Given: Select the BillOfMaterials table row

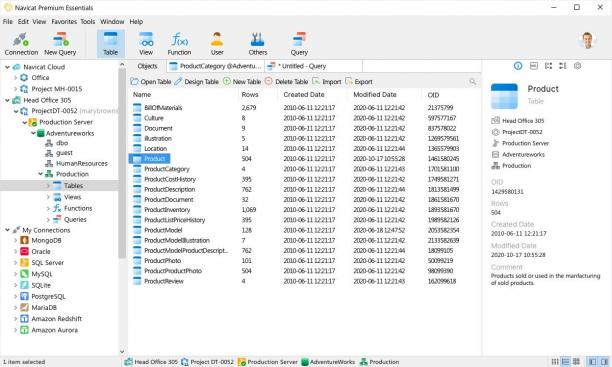Looking at the screenshot, I should (x=304, y=108).
